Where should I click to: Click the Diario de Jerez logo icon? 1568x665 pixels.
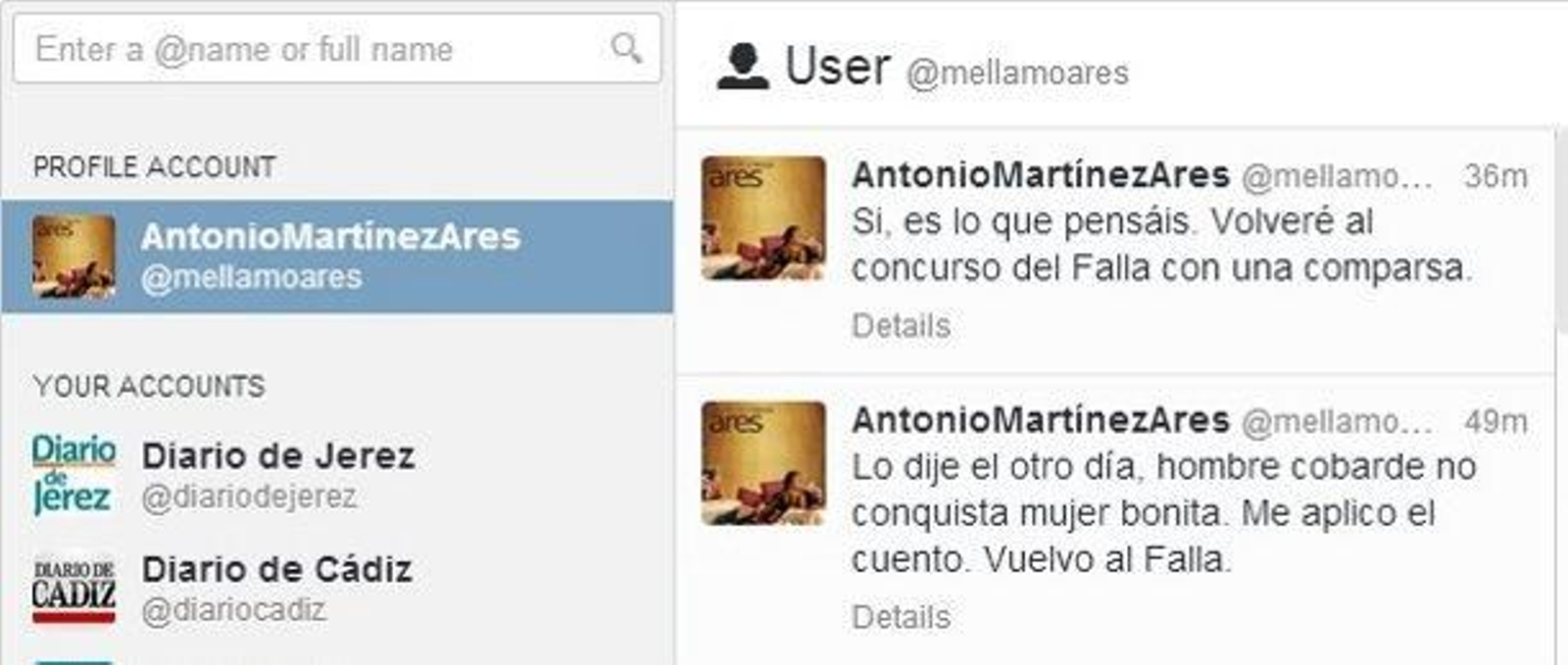click(x=73, y=475)
